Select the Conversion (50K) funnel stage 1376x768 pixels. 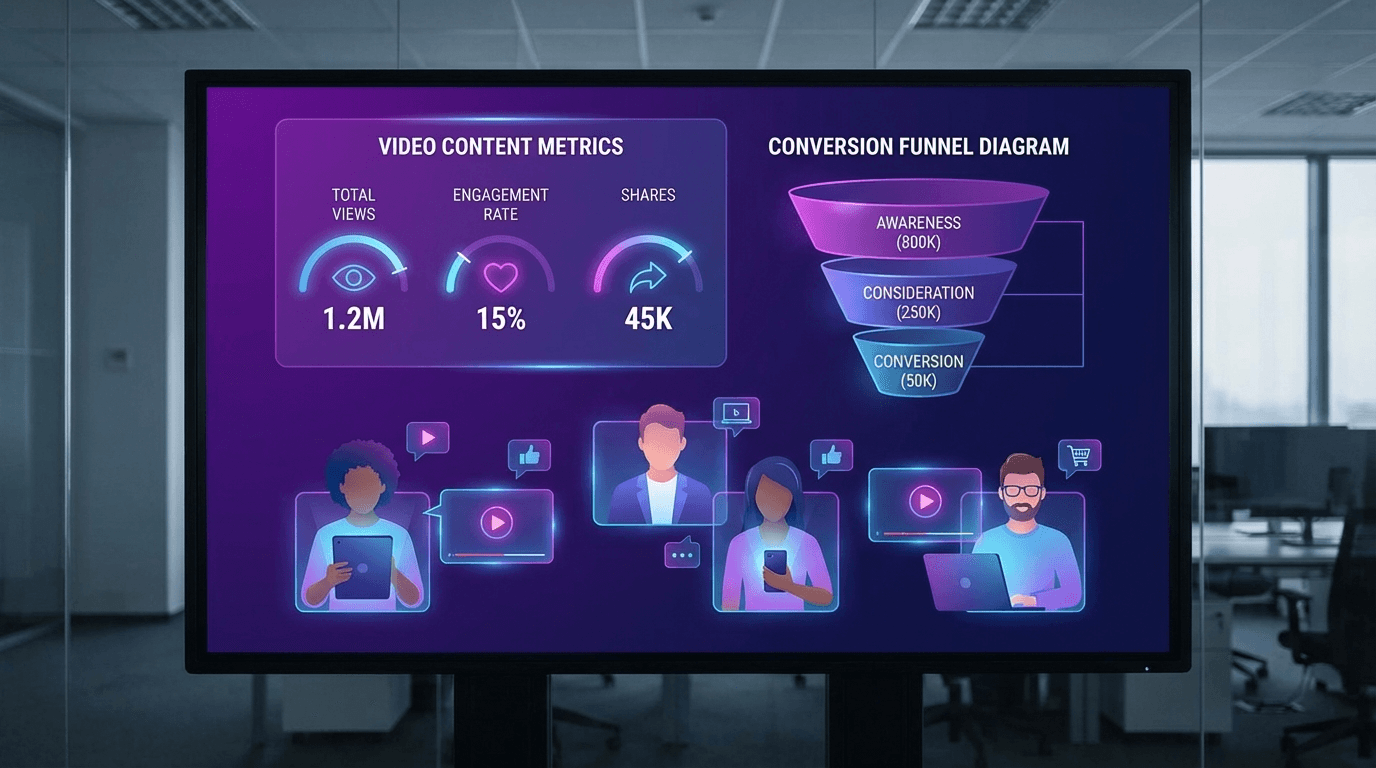pyautogui.click(x=918, y=370)
